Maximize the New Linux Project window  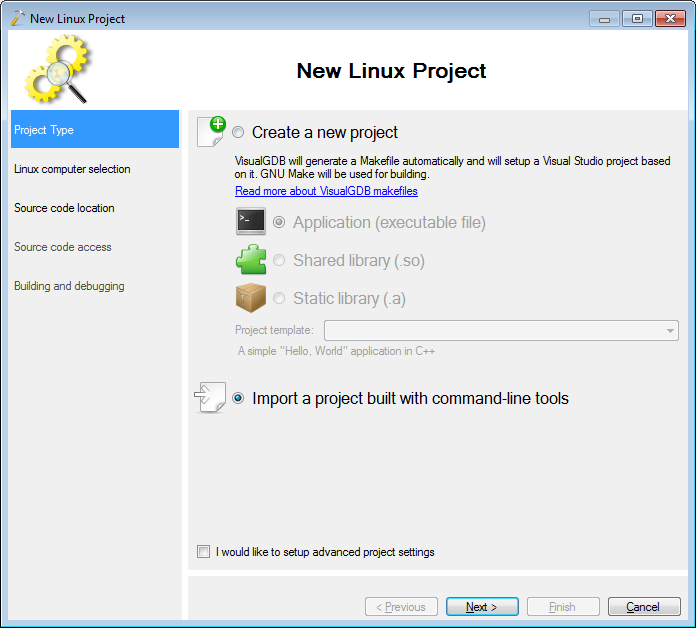(x=637, y=19)
